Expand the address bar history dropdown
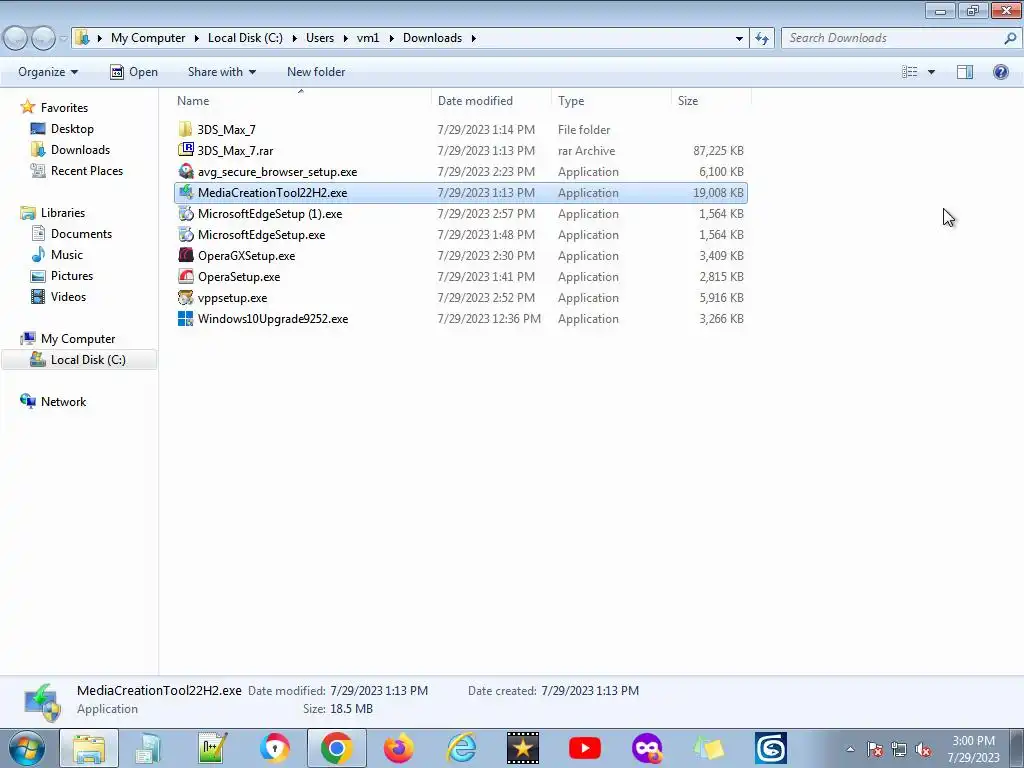Image resolution: width=1024 pixels, height=768 pixels. (x=739, y=38)
